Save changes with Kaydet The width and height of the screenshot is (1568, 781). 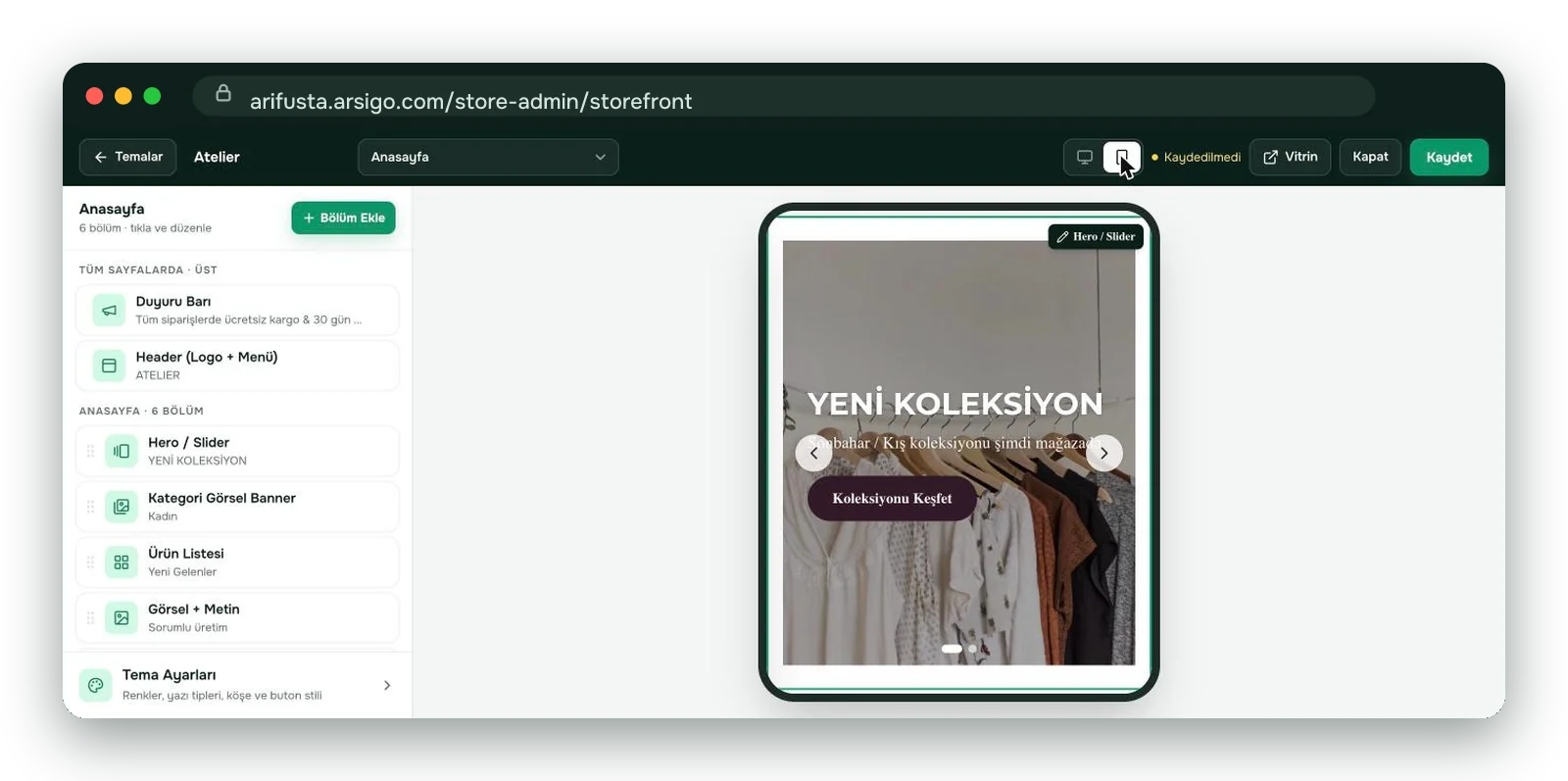pos(1448,157)
